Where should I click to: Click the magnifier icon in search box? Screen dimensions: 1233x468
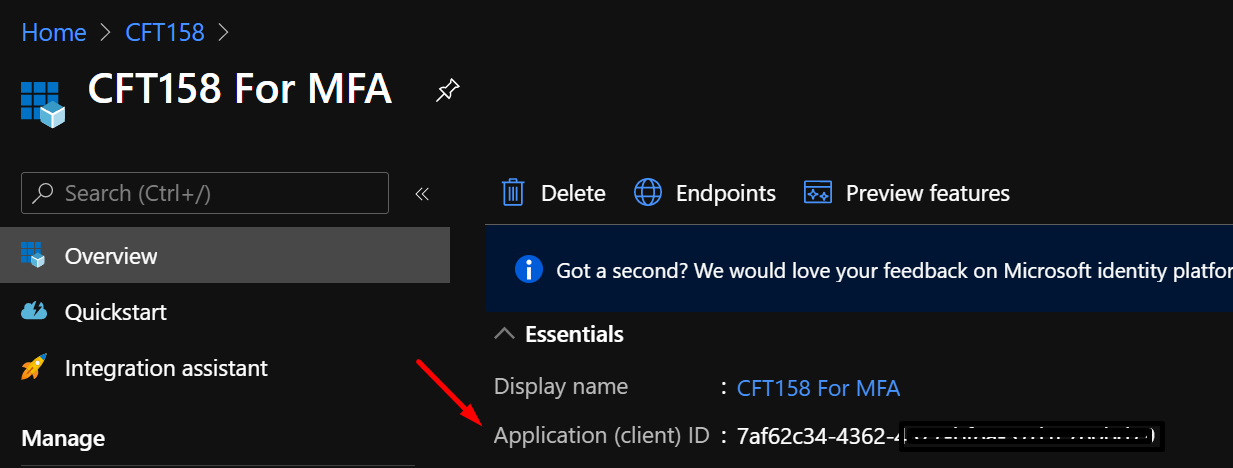click(43, 192)
